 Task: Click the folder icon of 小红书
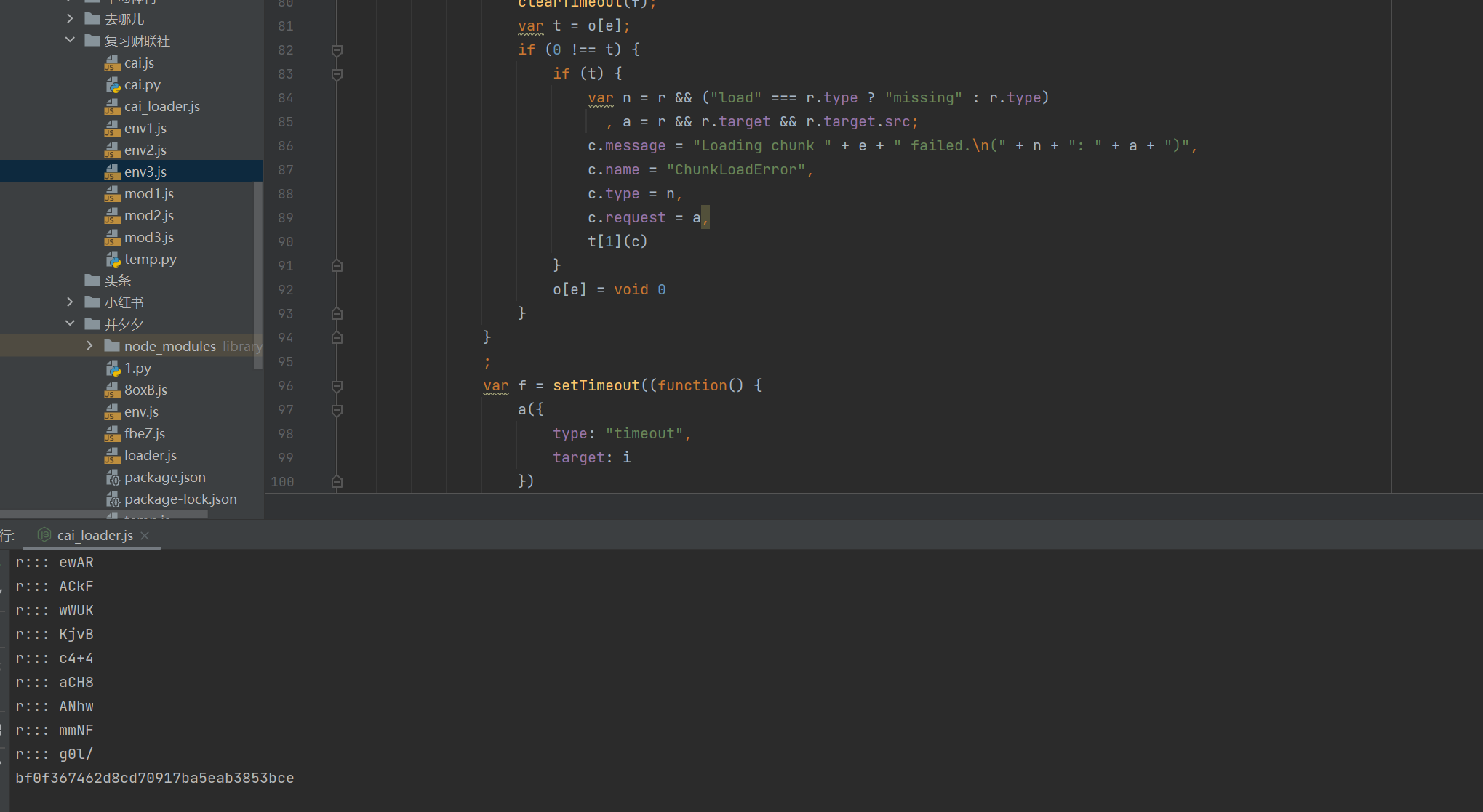pos(92,302)
